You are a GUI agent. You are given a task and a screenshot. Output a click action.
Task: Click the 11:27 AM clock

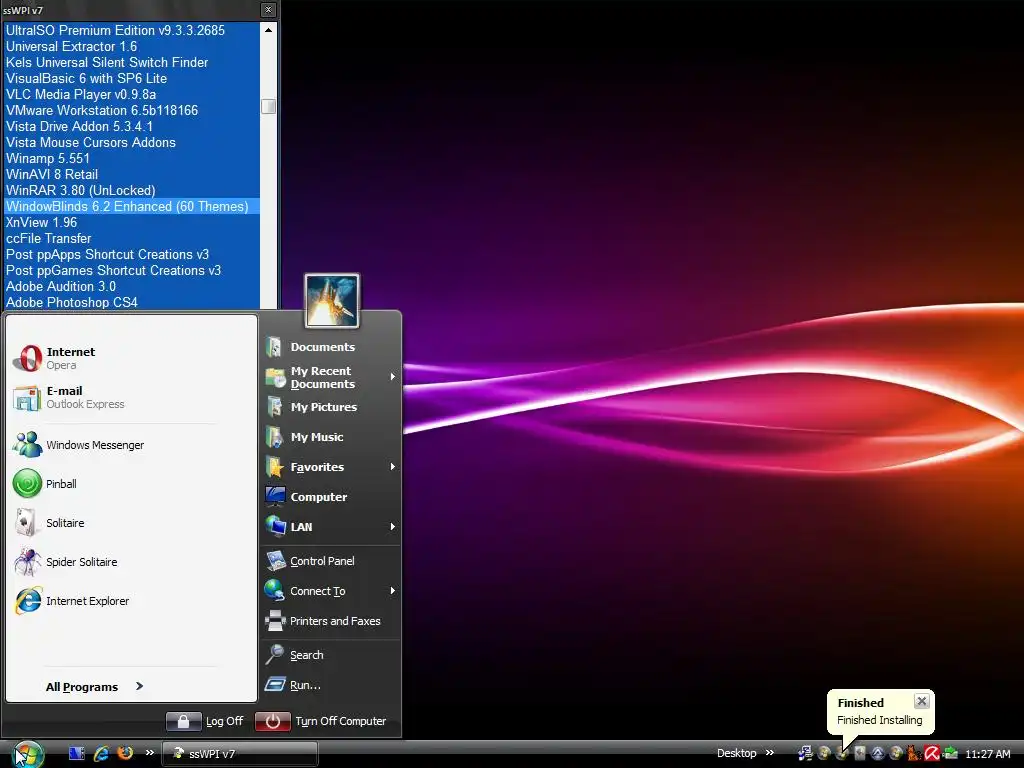tap(987, 754)
